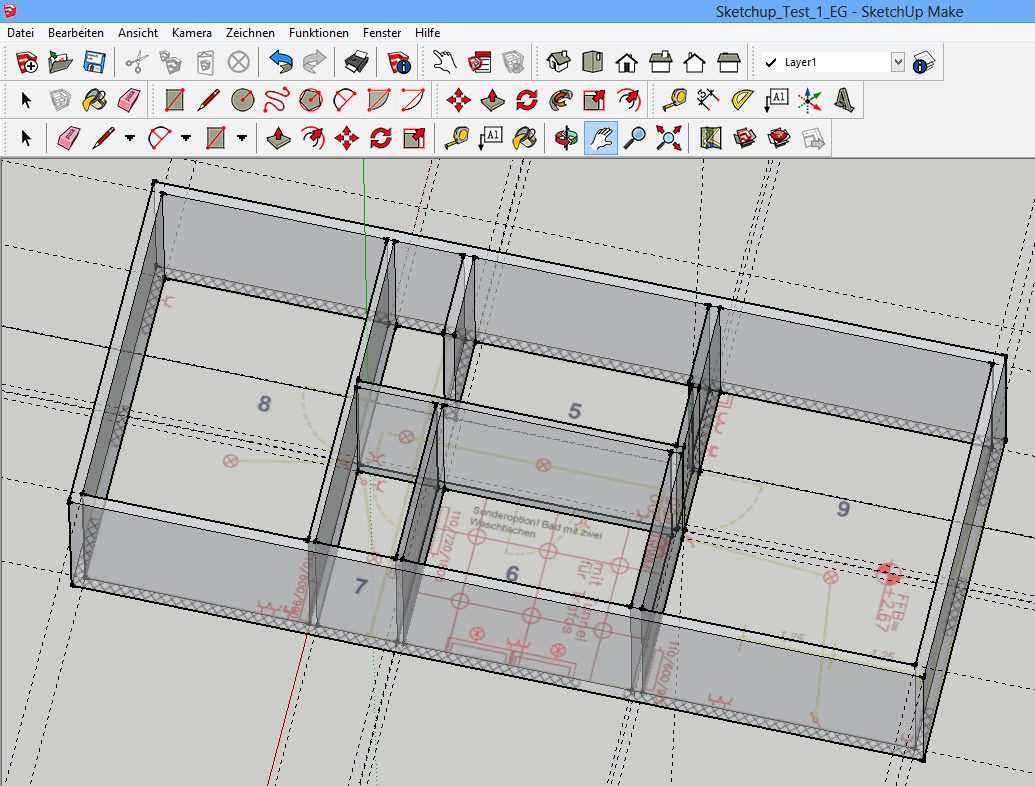
Task: Select the Follow Me tool
Action: click(560, 100)
